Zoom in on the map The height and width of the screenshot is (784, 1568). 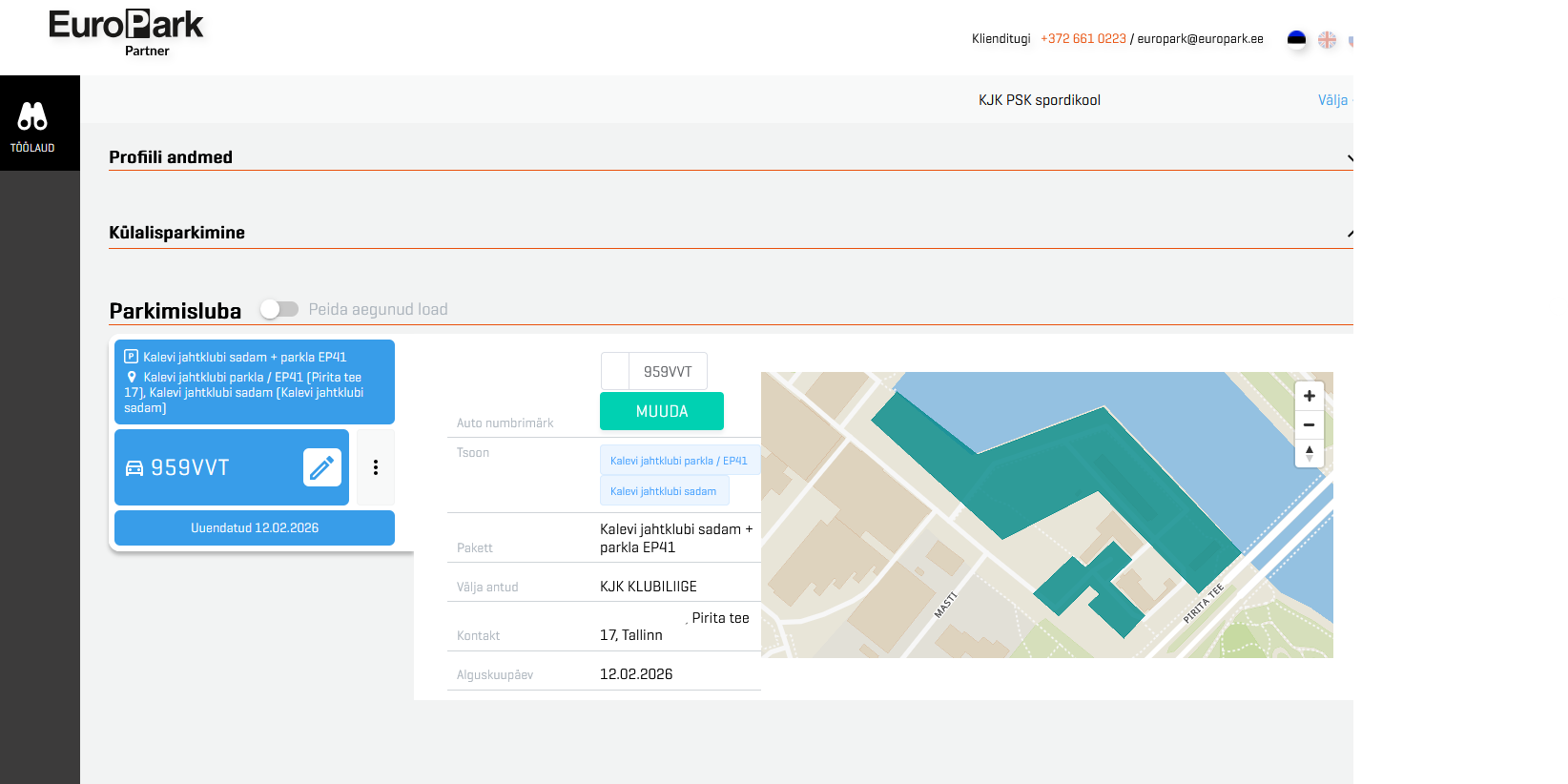[1309, 396]
